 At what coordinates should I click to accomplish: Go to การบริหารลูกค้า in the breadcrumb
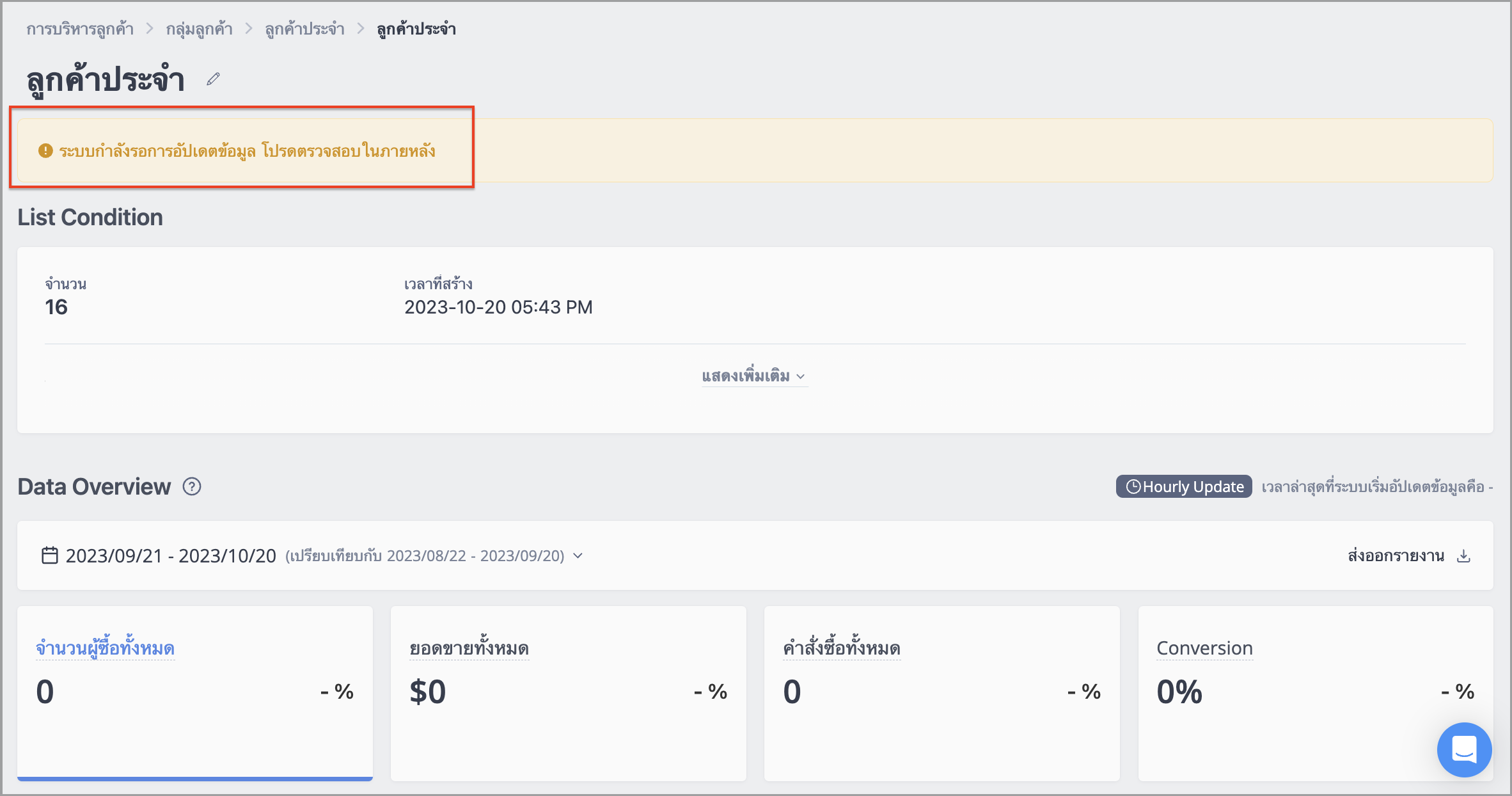pyautogui.click(x=80, y=29)
